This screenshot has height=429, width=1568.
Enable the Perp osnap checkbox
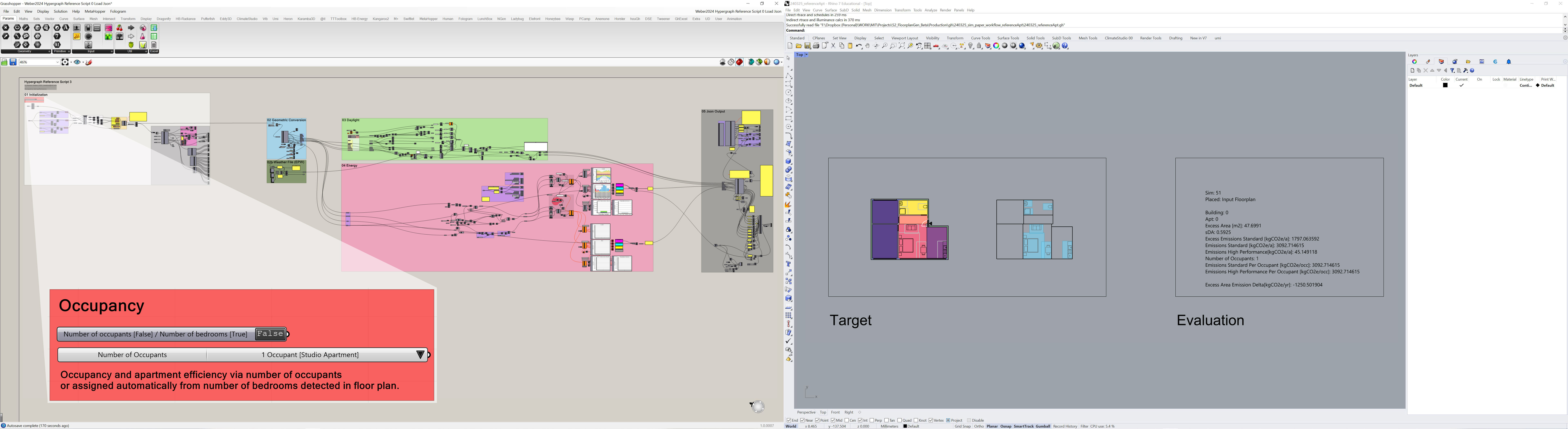(x=872, y=420)
